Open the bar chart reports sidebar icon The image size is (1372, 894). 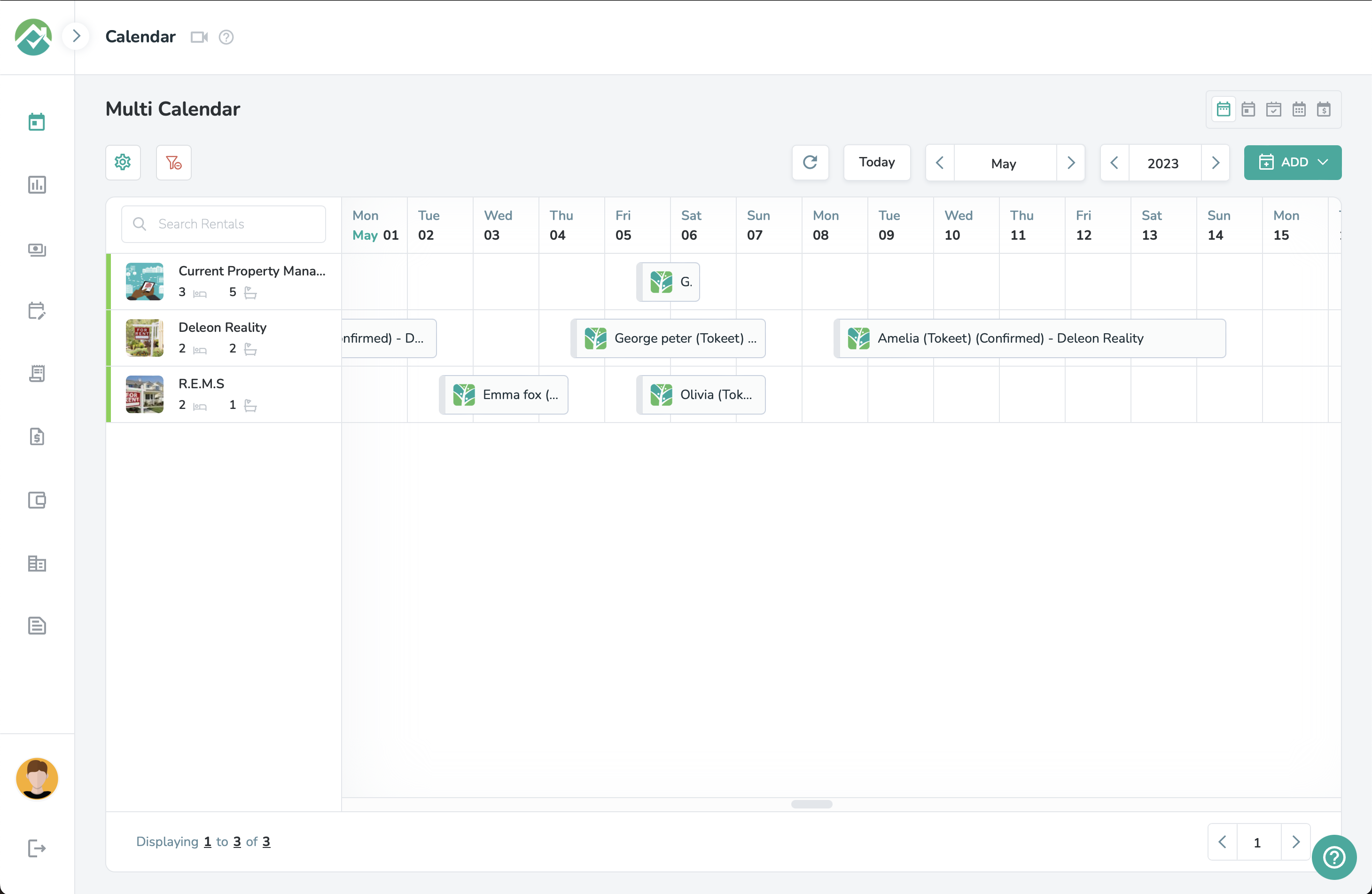pyautogui.click(x=37, y=185)
